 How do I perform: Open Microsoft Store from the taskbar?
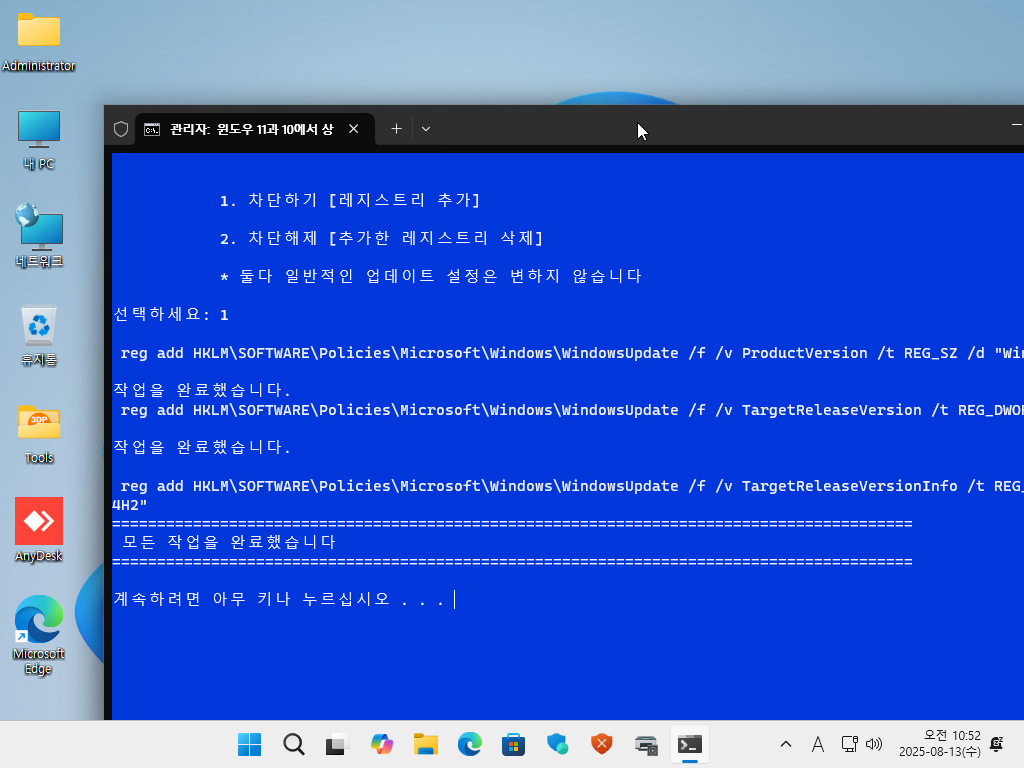click(513, 744)
